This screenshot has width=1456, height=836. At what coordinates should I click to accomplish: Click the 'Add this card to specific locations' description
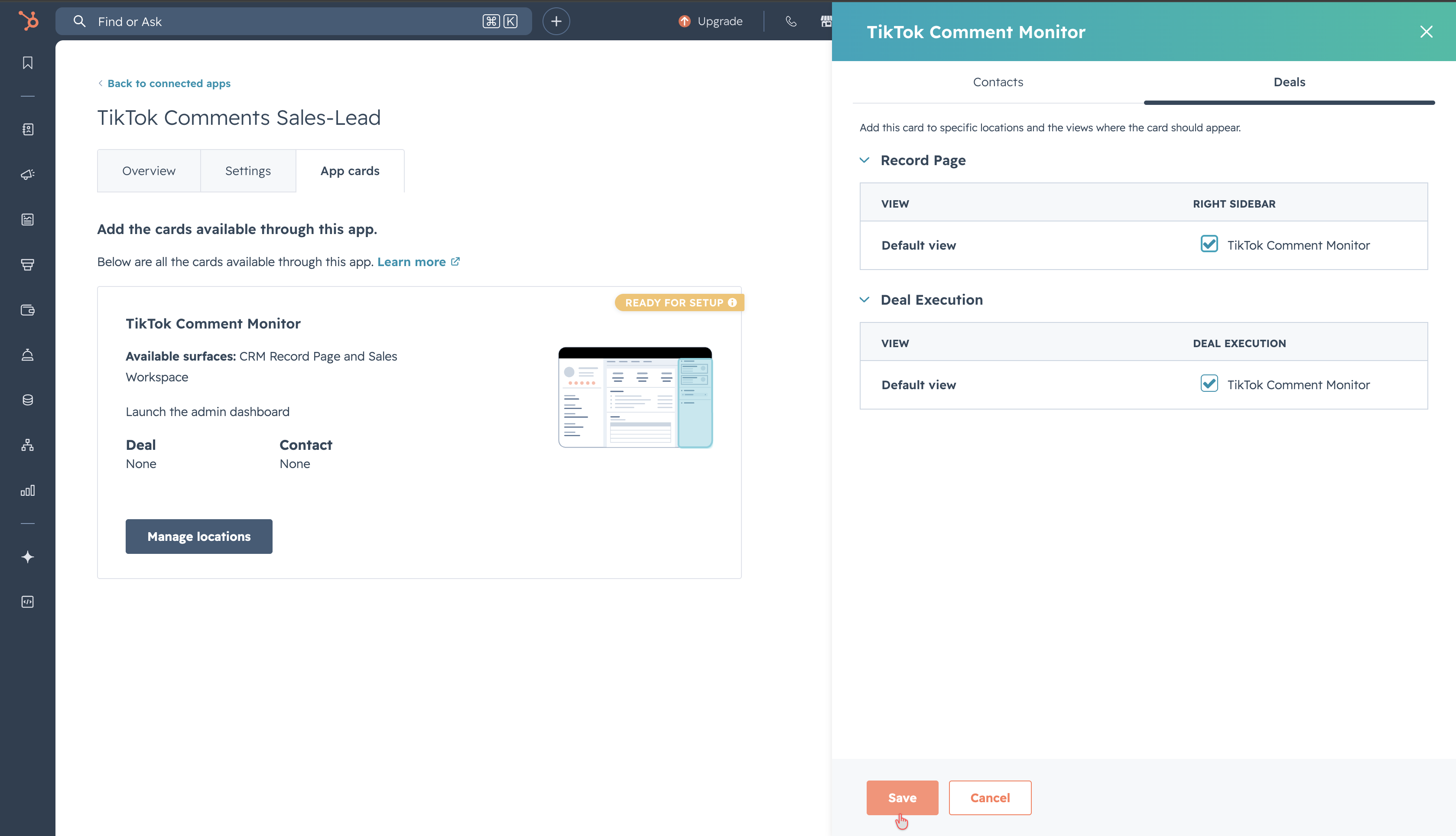point(1050,127)
